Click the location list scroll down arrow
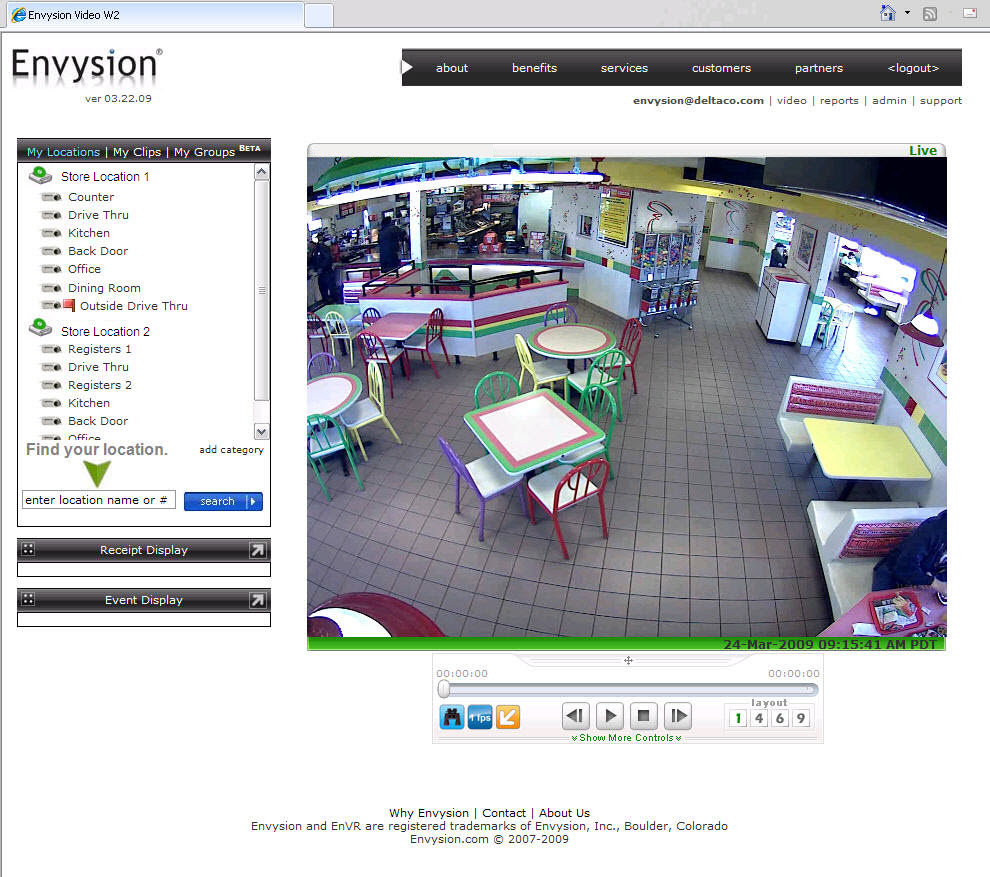The width and height of the screenshot is (990, 877). (x=261, y=431)
